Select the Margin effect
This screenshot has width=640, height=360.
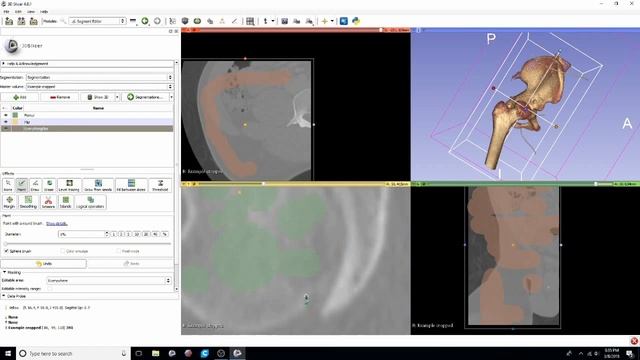click(9, 202)
